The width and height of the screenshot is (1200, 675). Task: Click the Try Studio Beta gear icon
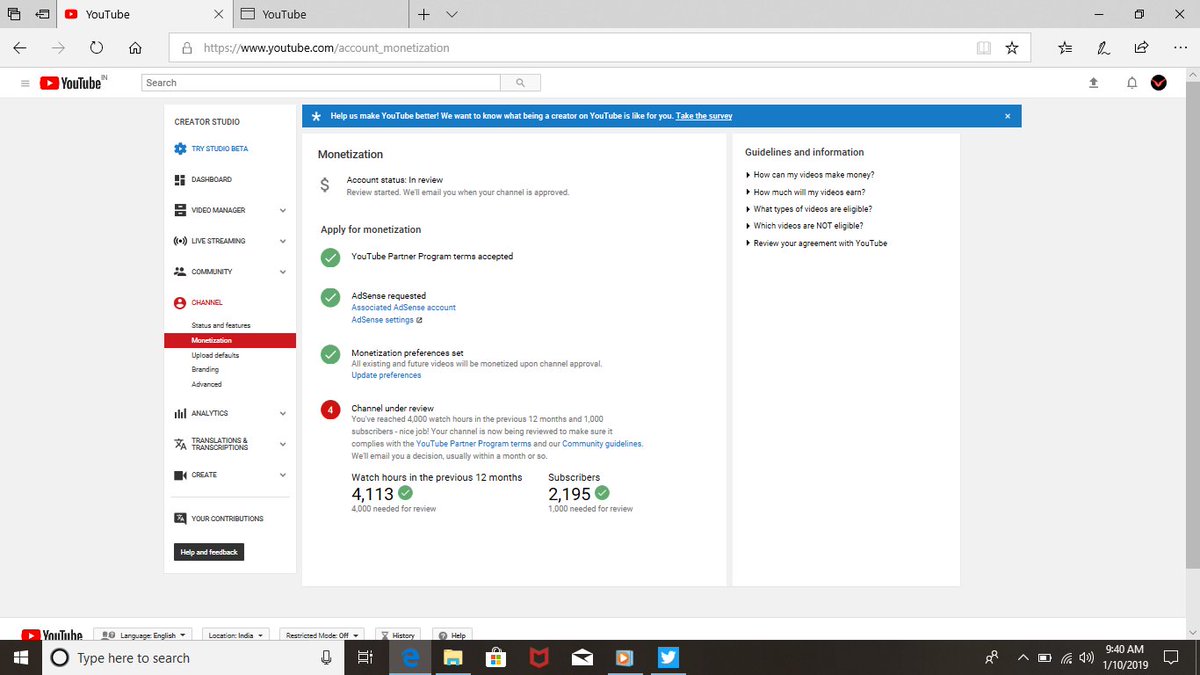pyautogui.click(x=180, y=149)
